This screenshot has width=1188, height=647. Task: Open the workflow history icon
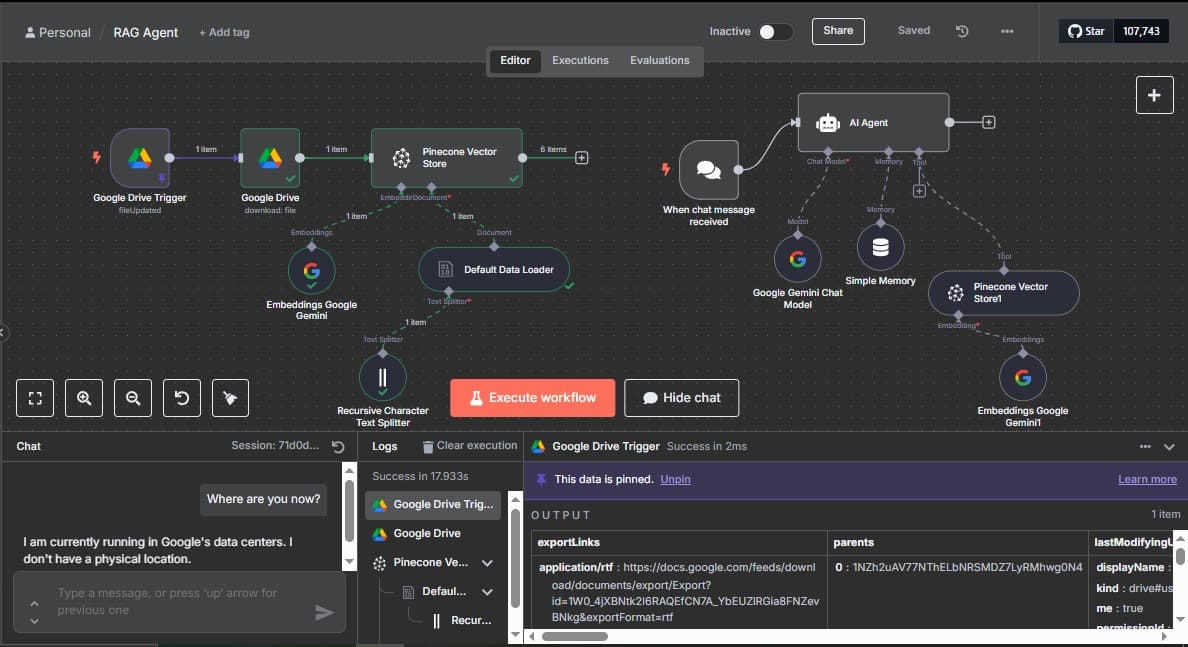click(962, 31)
